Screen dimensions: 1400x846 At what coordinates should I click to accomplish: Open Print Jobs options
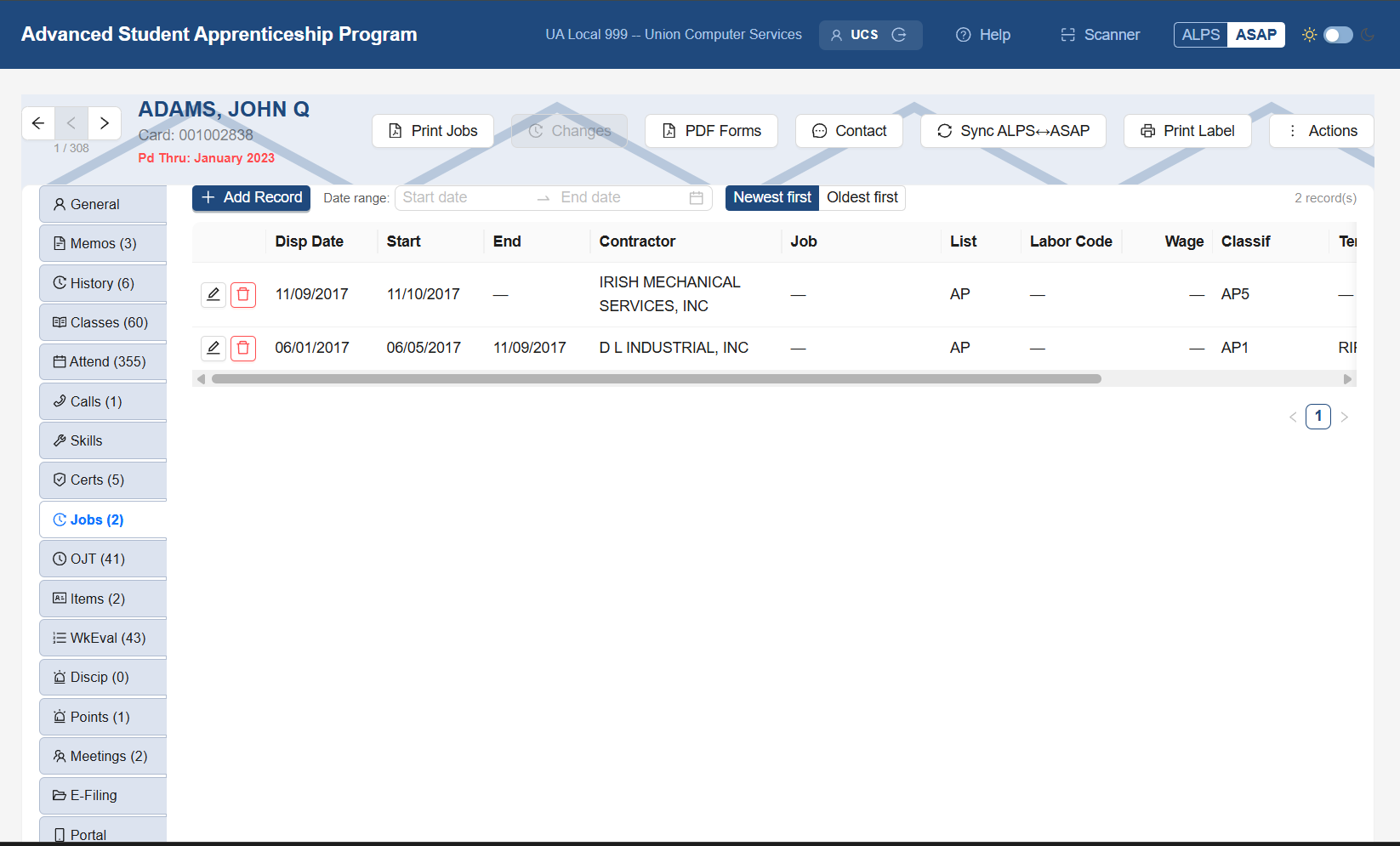pos(433,131)
